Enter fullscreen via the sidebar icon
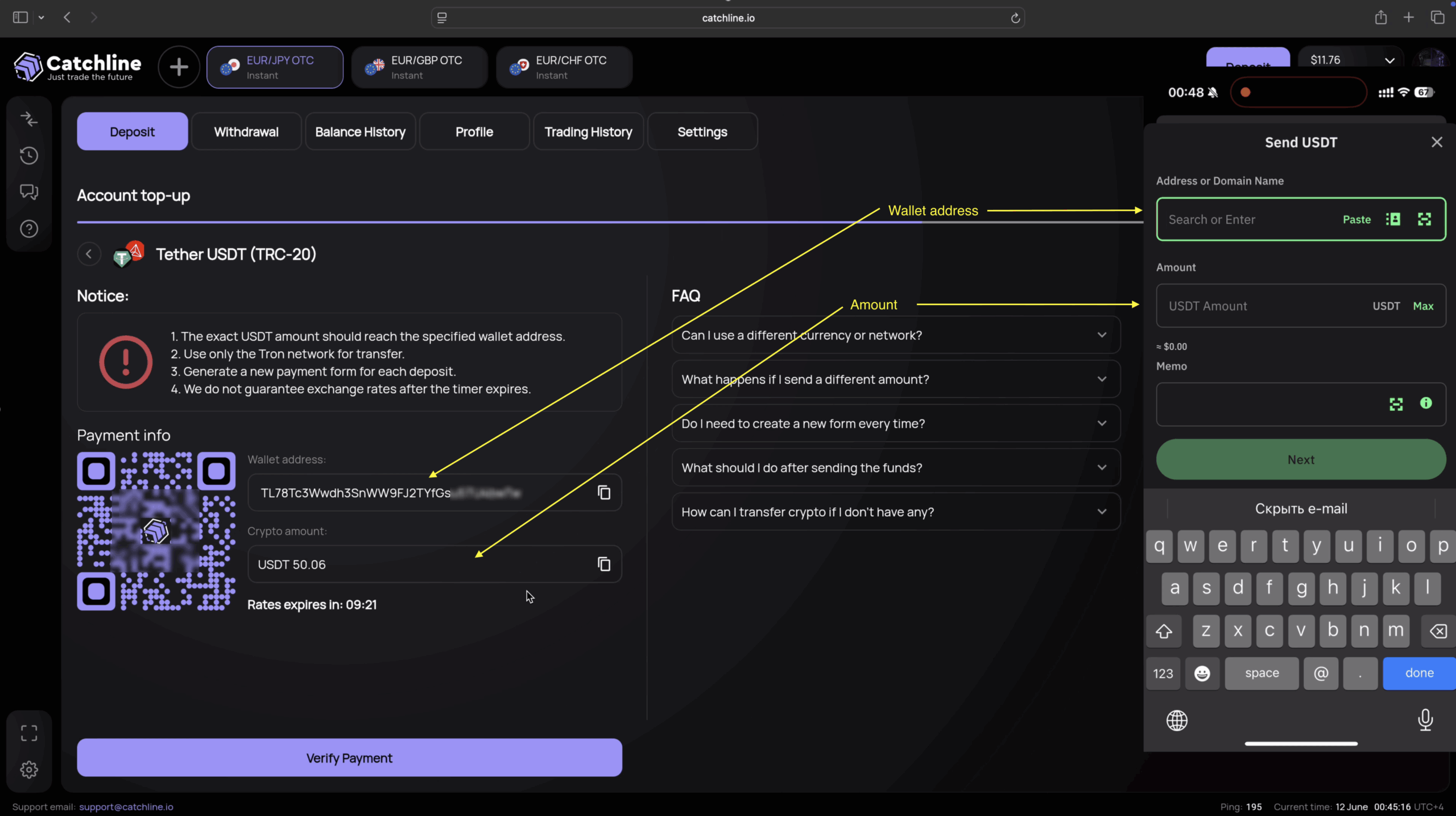 (28, 733)
